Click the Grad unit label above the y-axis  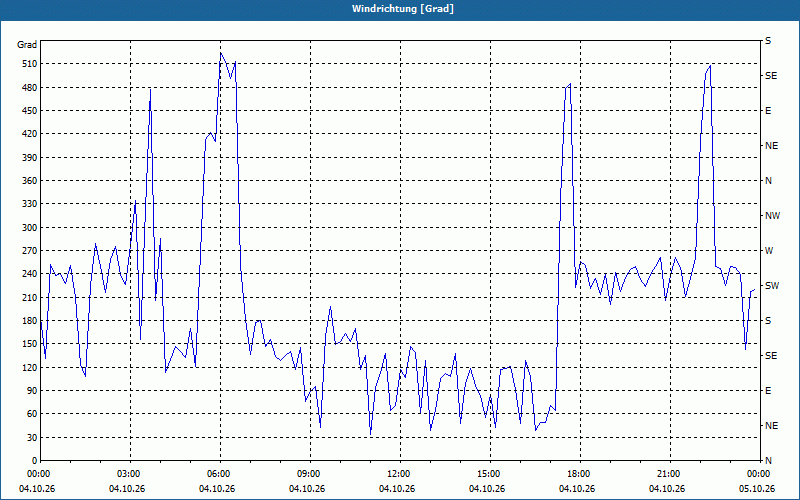pyautogui.click(x=27, y=45)
